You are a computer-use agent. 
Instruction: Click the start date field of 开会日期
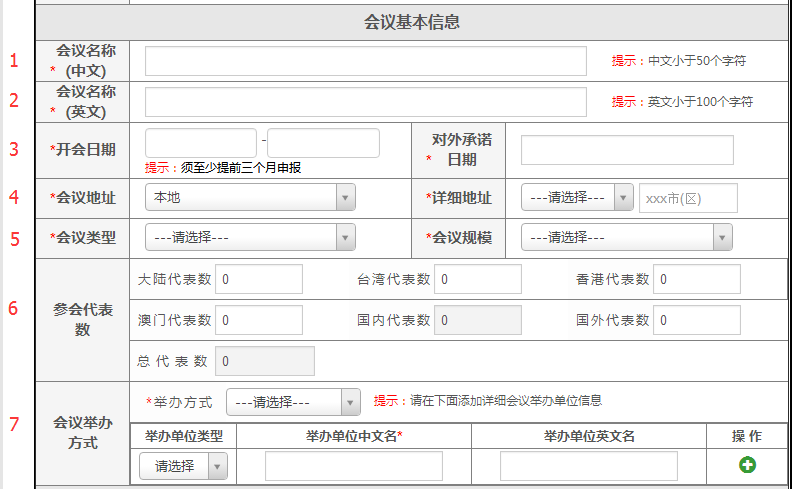click(x=201, y=143)
